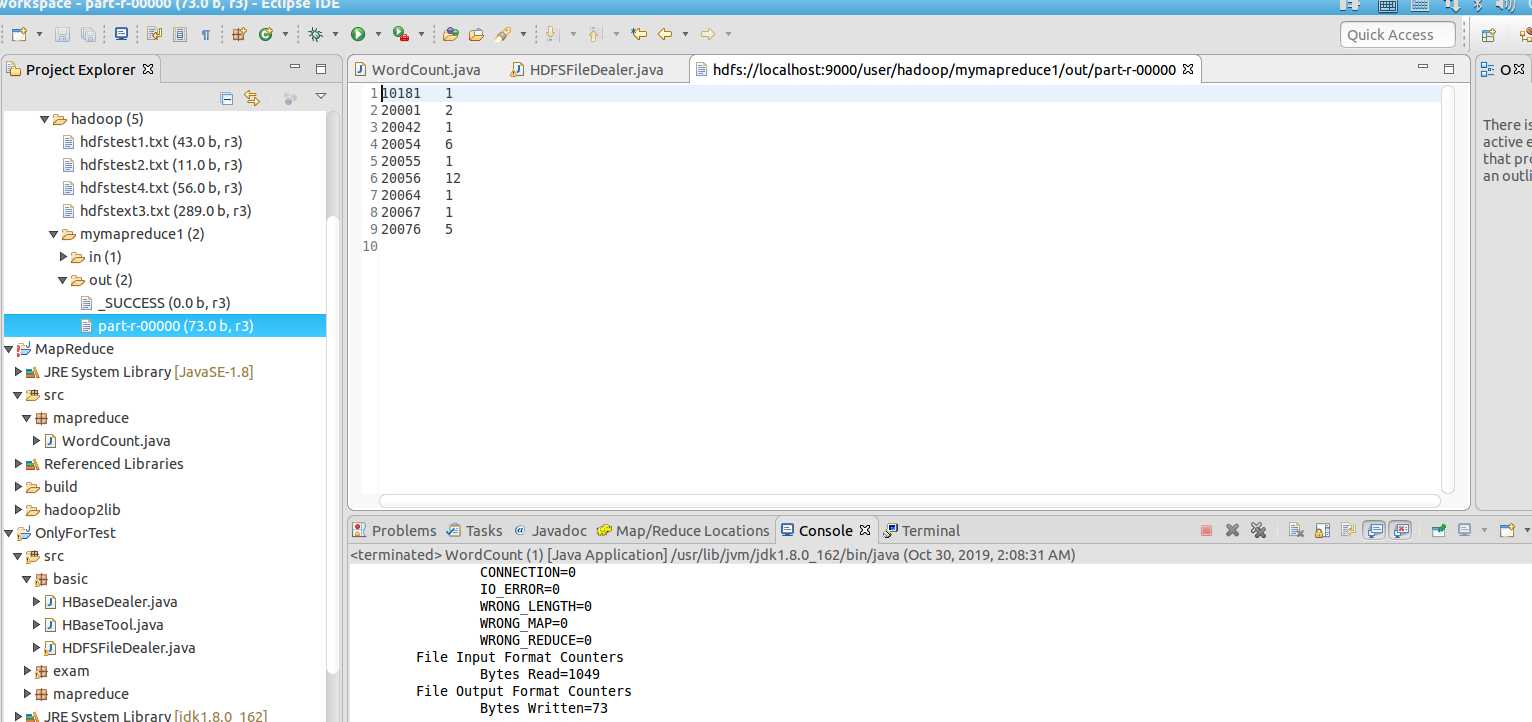The image size is (1532, 722).
Task: Open the terminal monitor toolbar icon
Action: coord(121,34)
